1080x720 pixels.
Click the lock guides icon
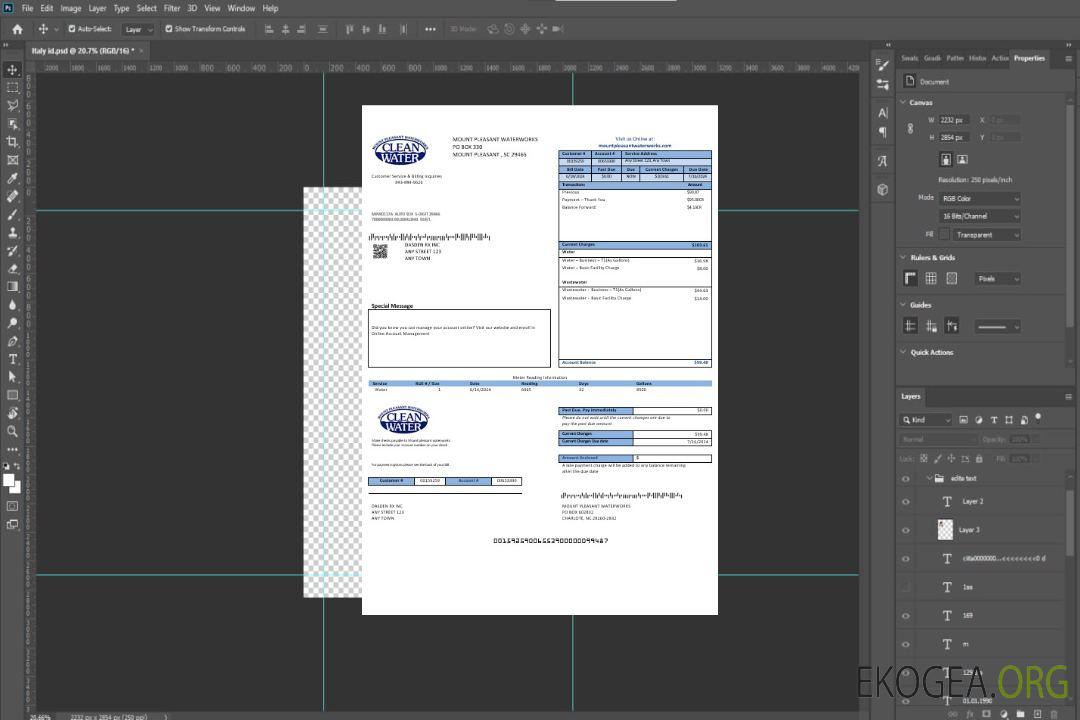[931, 326]
